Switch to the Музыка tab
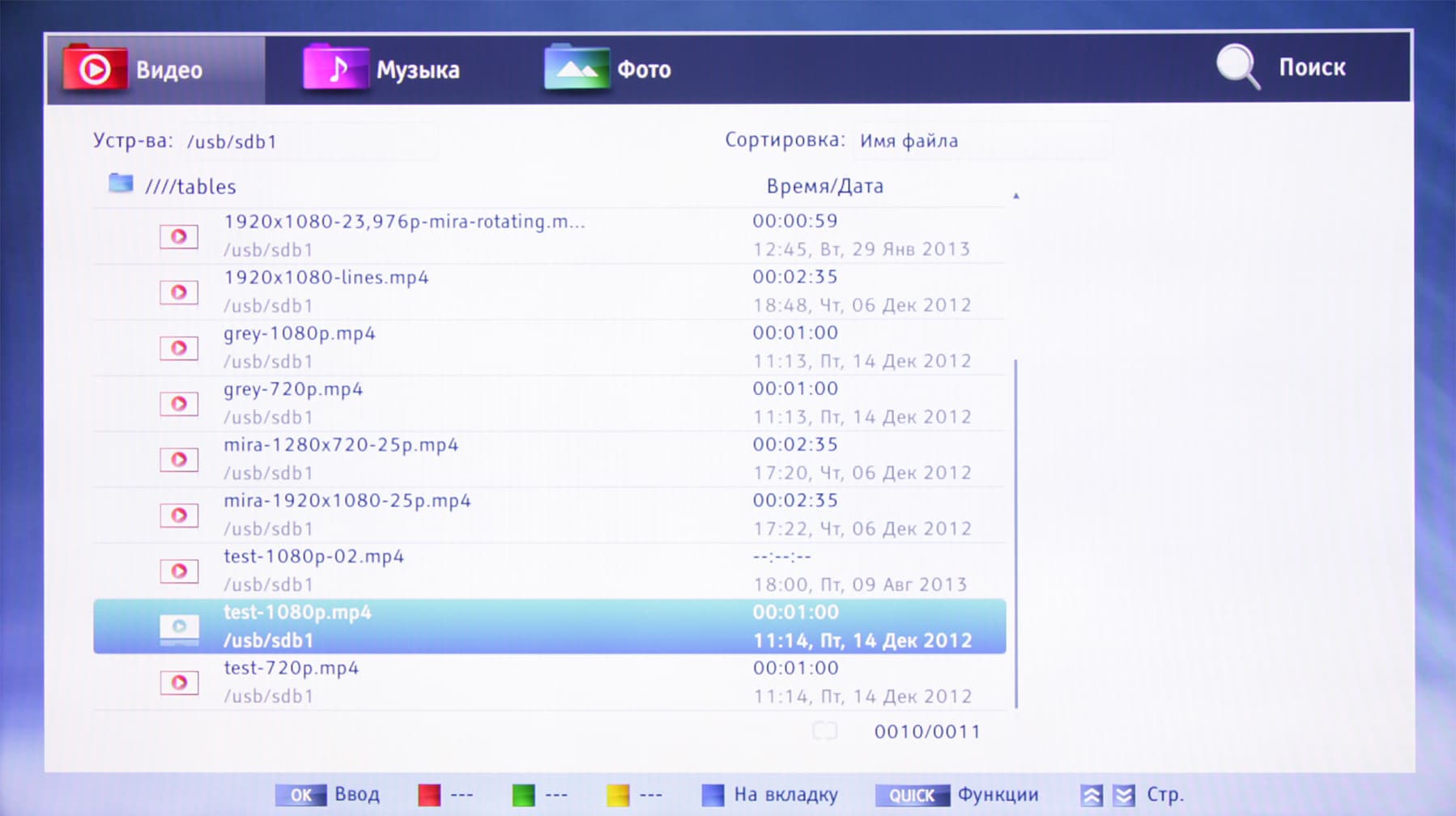The width and height of the screenshot is (1456, 816). pos(382,70)
